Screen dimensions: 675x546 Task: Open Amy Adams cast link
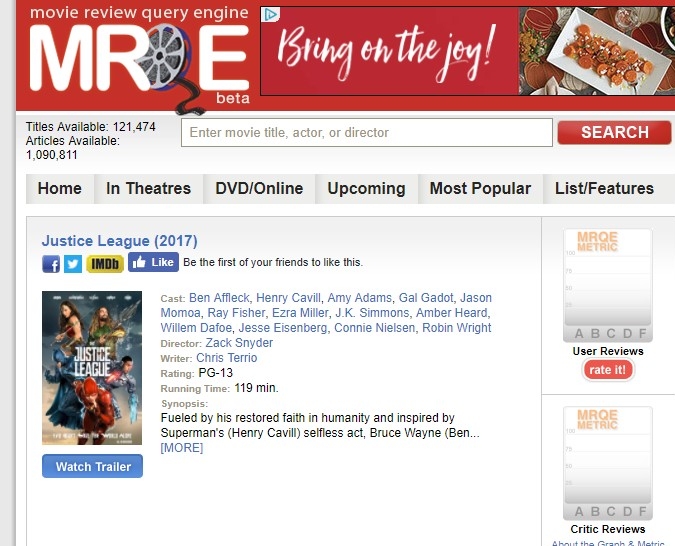359,298
